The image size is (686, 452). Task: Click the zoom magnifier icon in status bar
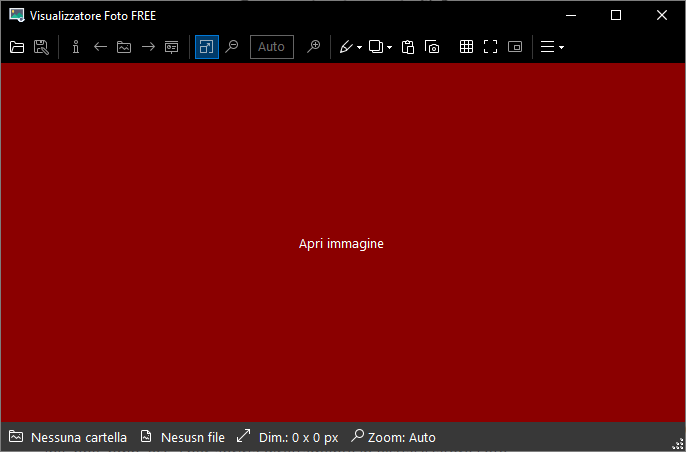pos(357,436)
